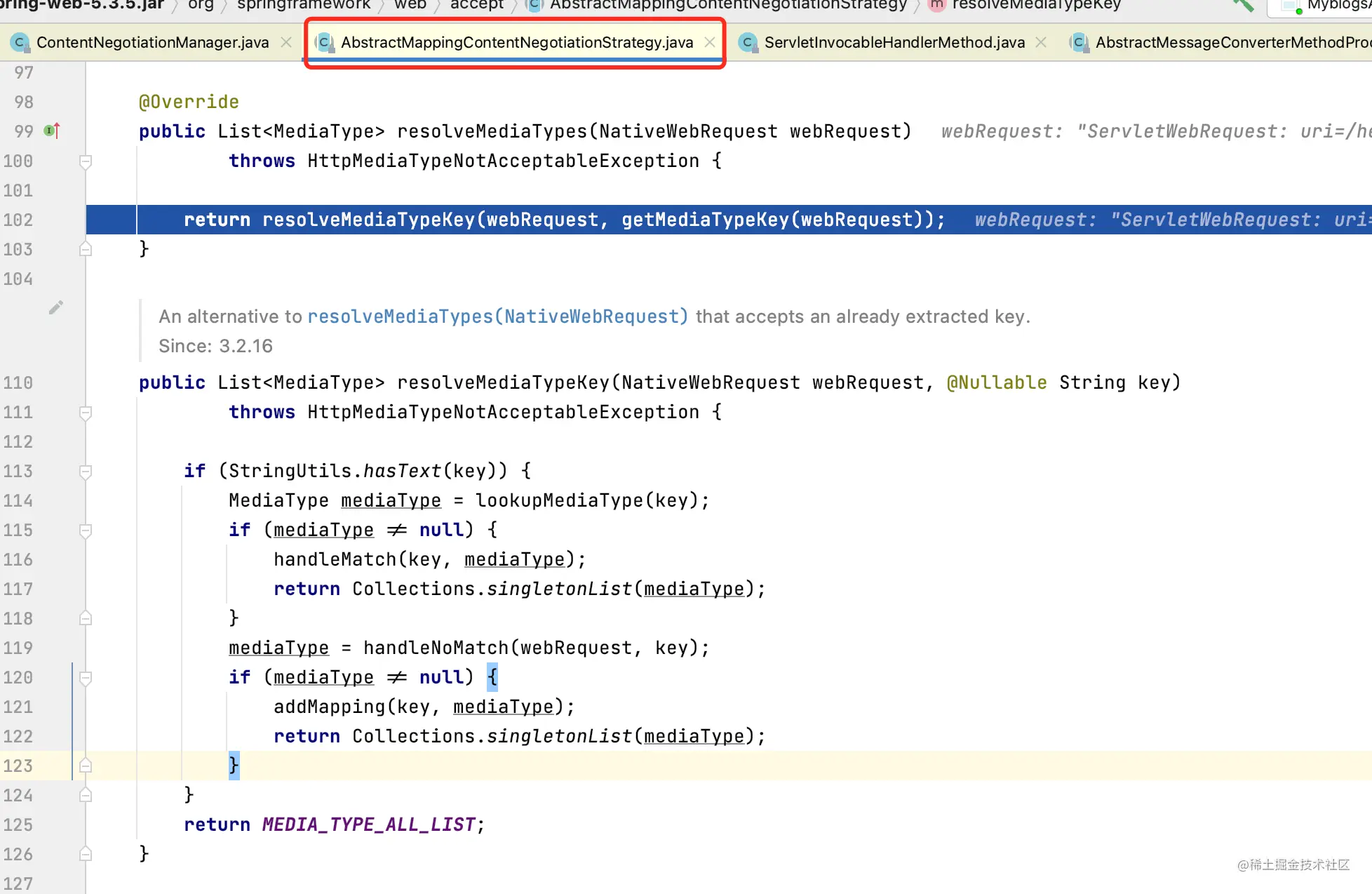Click the highlighted closing brace on line 123
This screenshot has width=1372, height=894.
[234, 766]
